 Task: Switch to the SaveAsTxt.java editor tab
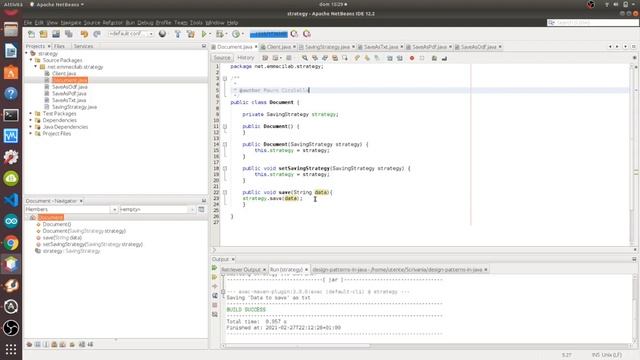tap(381, 47)
